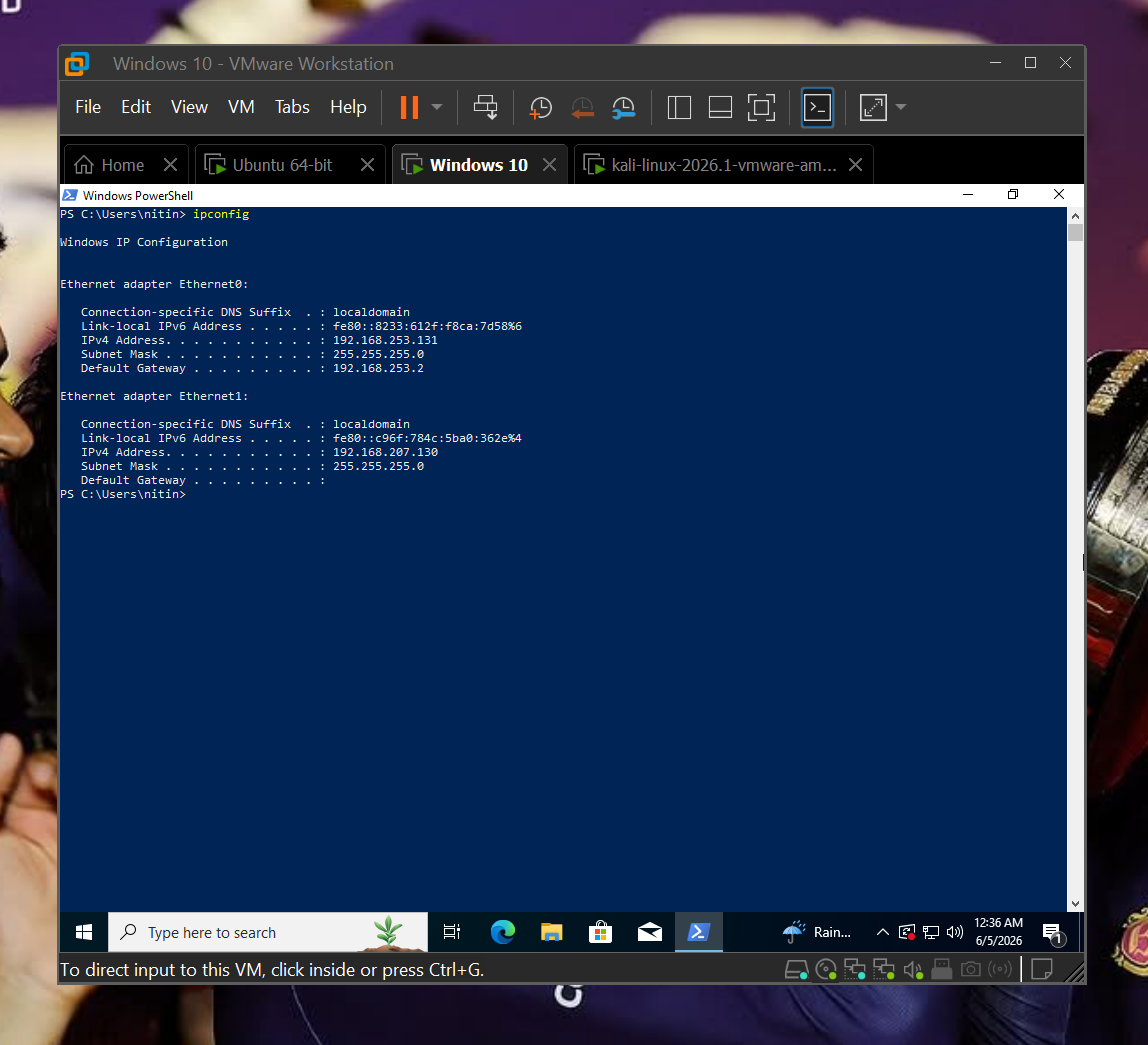Screen dimensions: 1148x1045
Task: Revert the VM to its previous snapshot
Action: (x=582, y=108)
